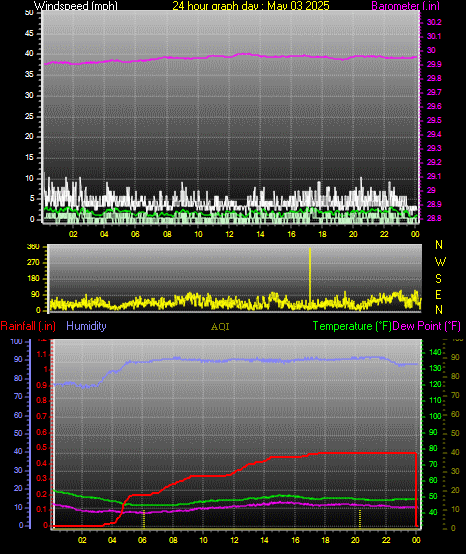This screenshot has height=554, width=466.
Task: Select the Humidity legend label
Action: pyautogui.click(x=86, y=326)
